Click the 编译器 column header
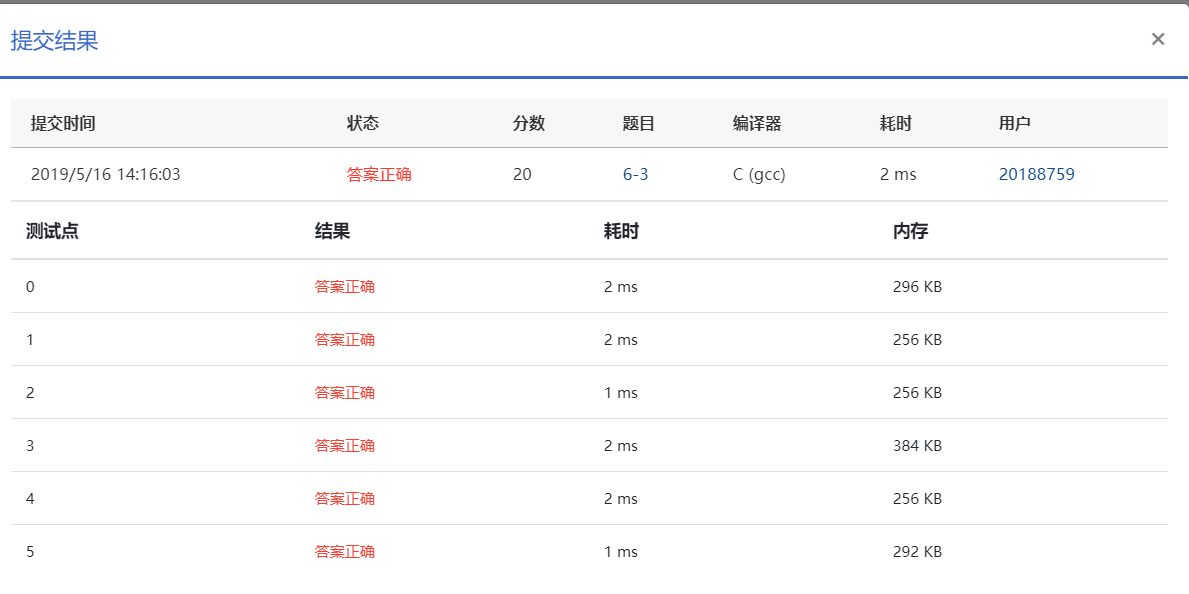 [x=757, y=124]
